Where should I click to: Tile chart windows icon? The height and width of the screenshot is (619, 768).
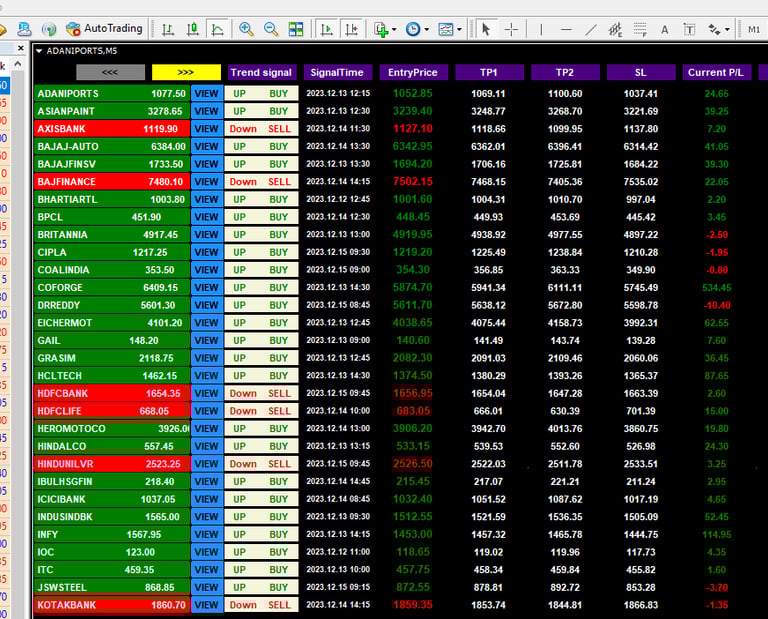296,29
